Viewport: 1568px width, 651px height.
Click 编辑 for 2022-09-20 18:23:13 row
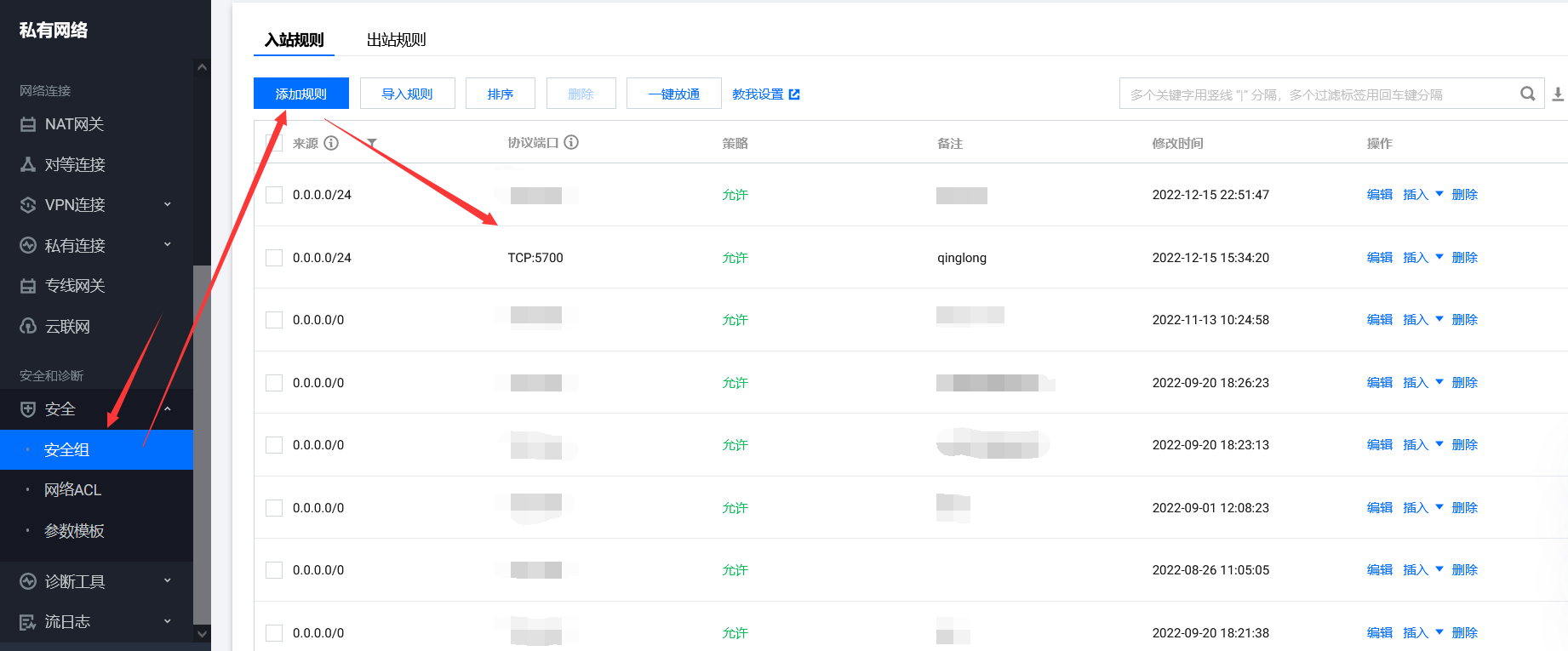pos(1380,445)
